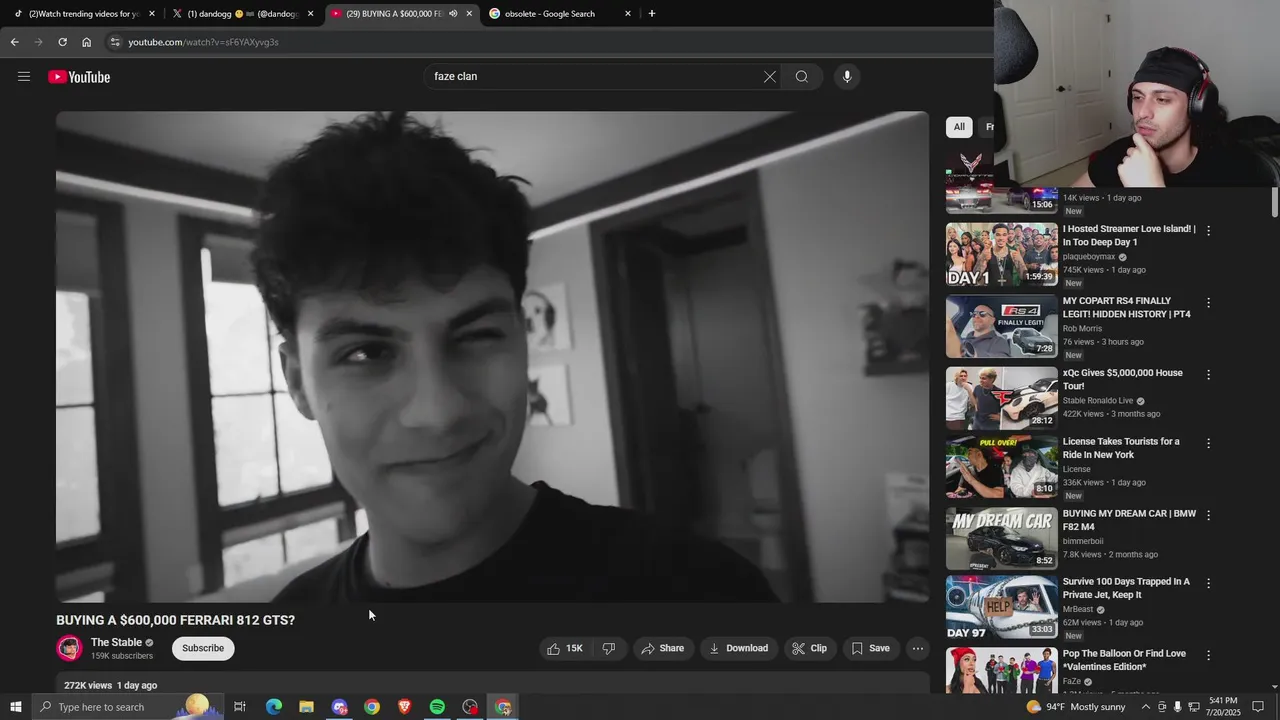
Task: Share the video
Action: point(663,648)
